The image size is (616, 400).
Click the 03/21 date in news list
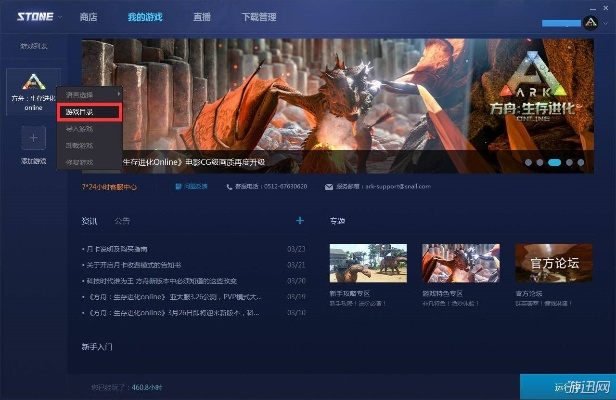(x=296, y=265)
